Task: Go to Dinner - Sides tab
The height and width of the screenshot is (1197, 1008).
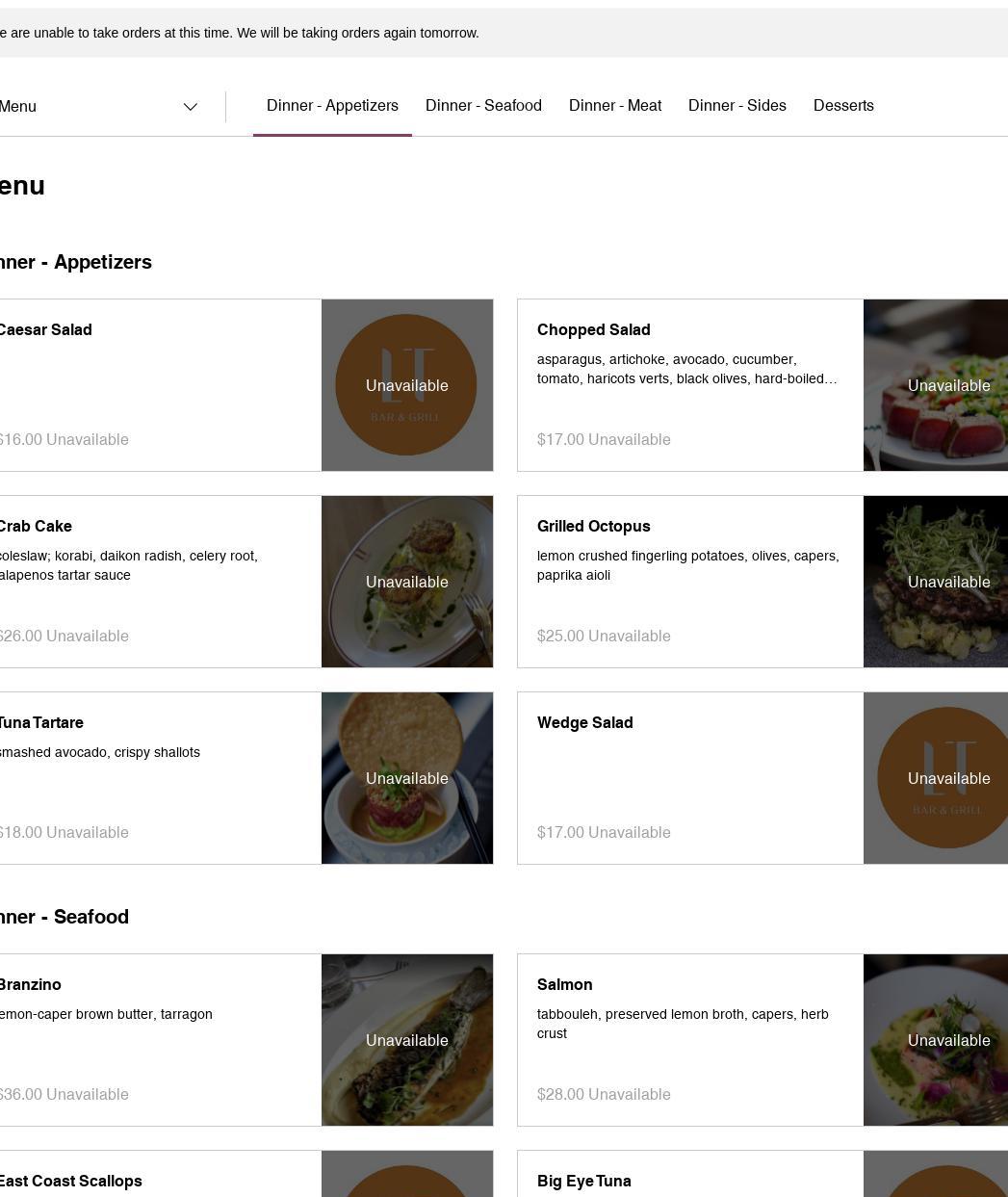Action: point(737,106)
